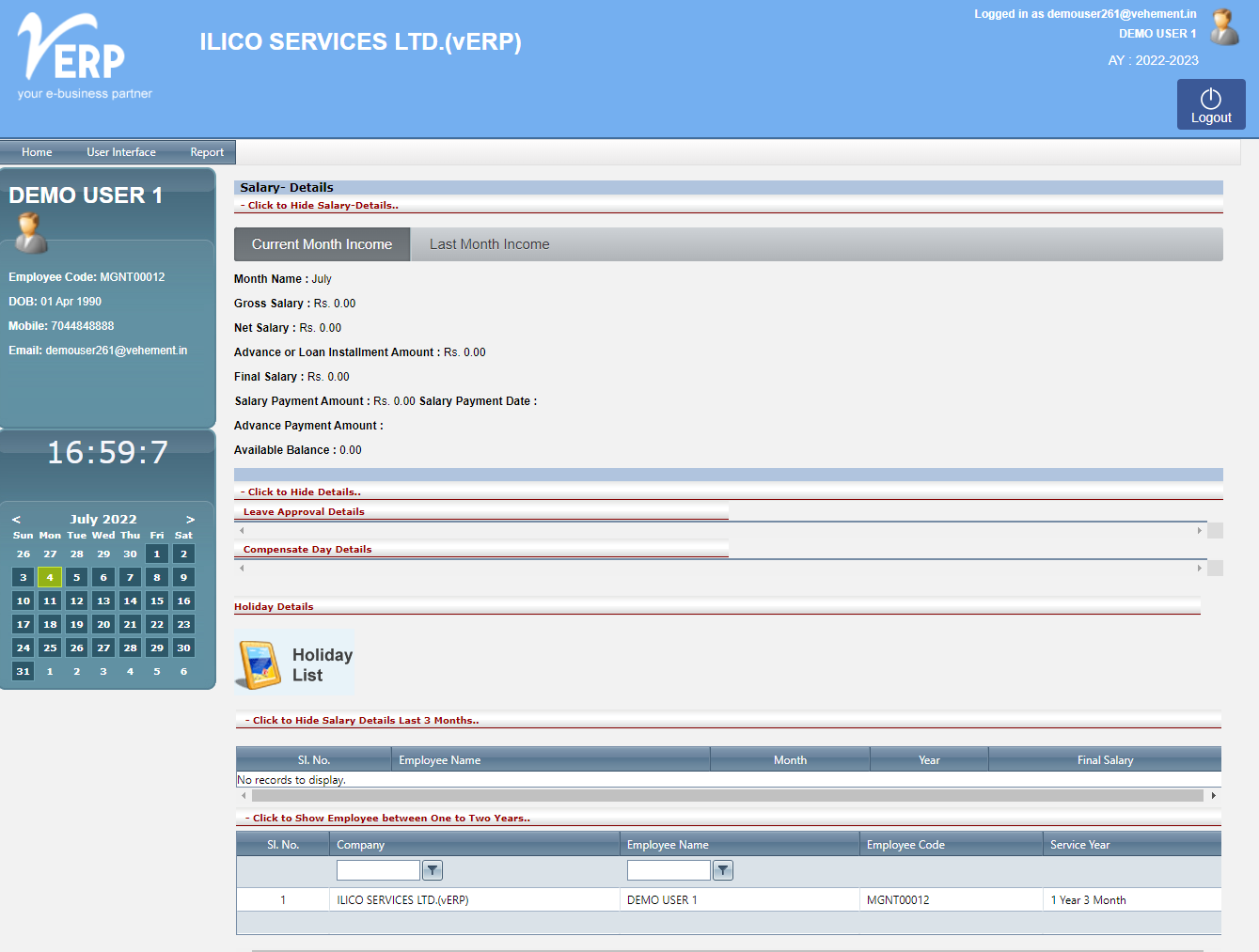
Task: Sort by Month column header
Action: (790, 760)
